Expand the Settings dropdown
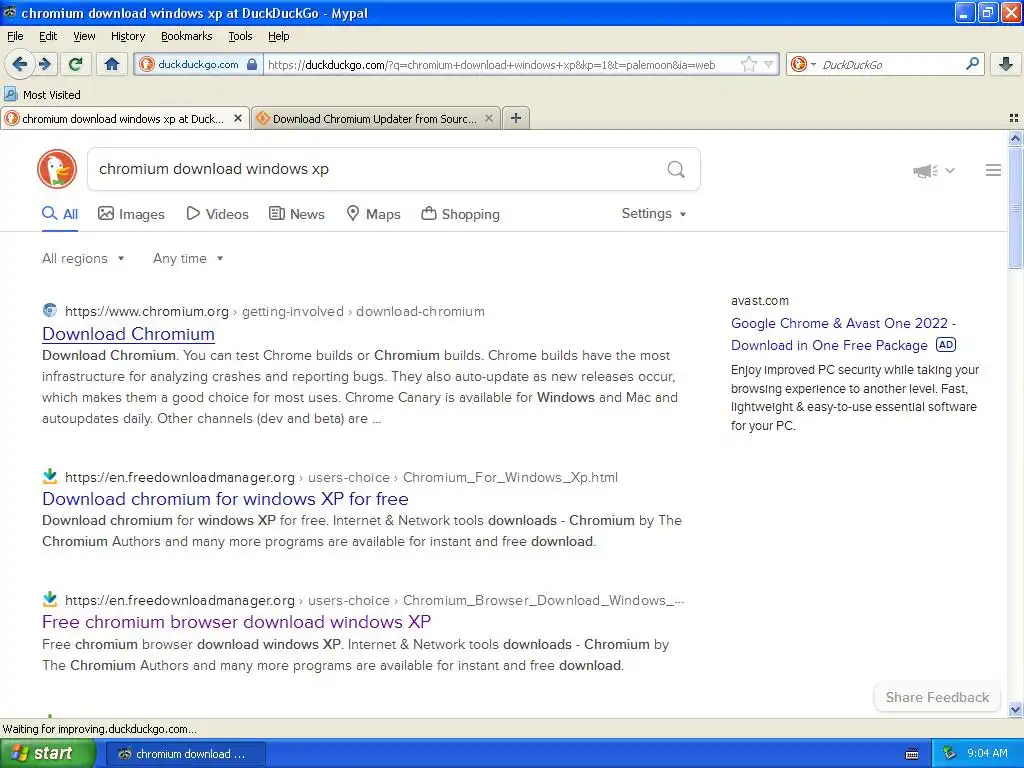Screen dimensions: 1024x768 (654, 214)
